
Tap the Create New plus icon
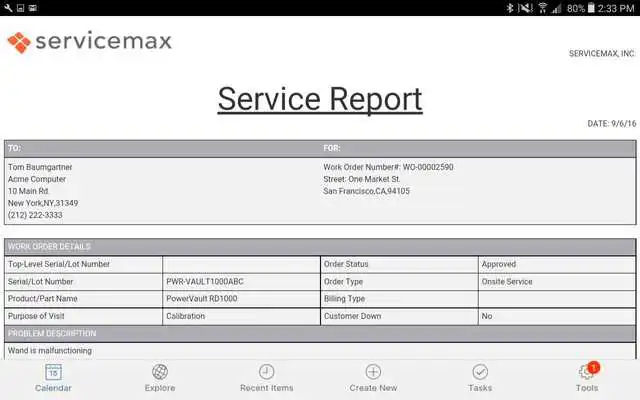[x=373, y=372]
